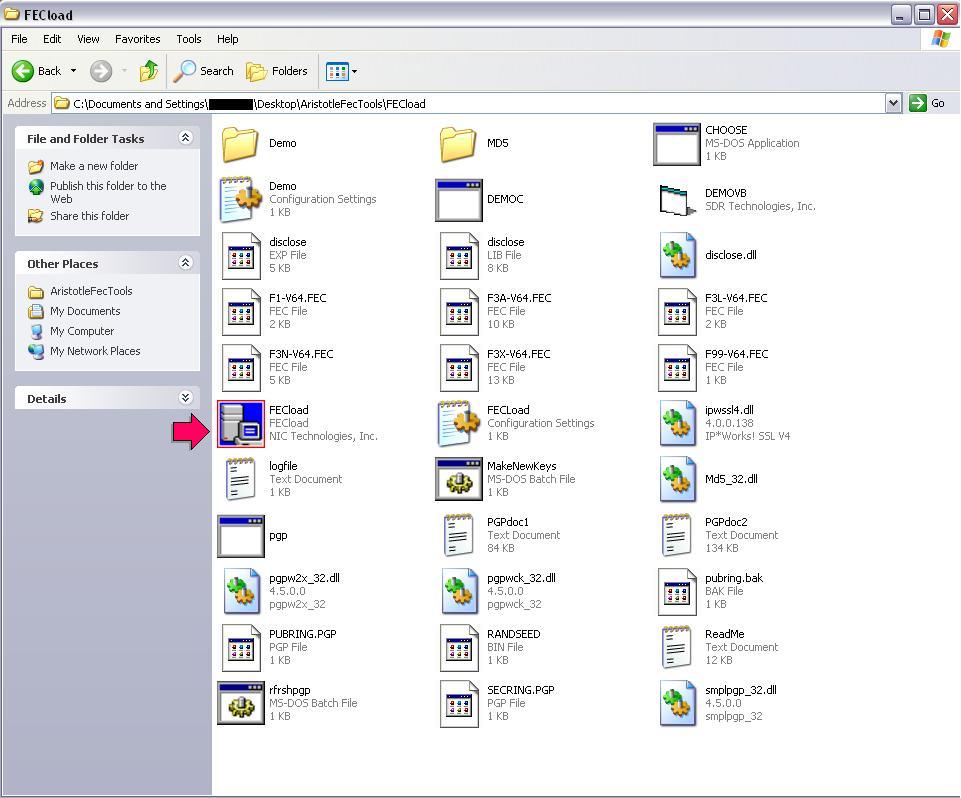Select the FECload application icon
961x798 pixels.
pos(241,424)
